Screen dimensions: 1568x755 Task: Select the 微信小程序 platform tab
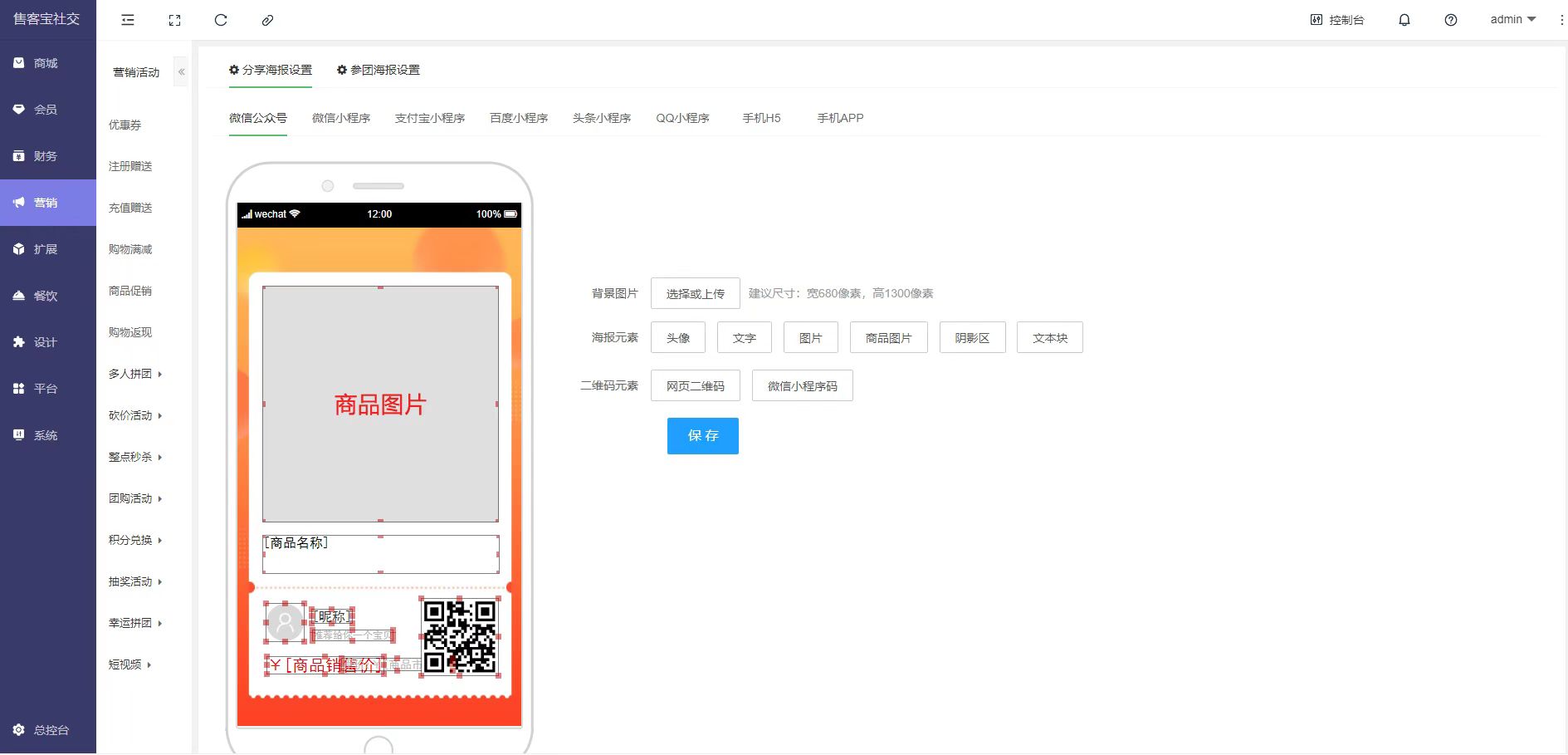click(x=341, y=118)
